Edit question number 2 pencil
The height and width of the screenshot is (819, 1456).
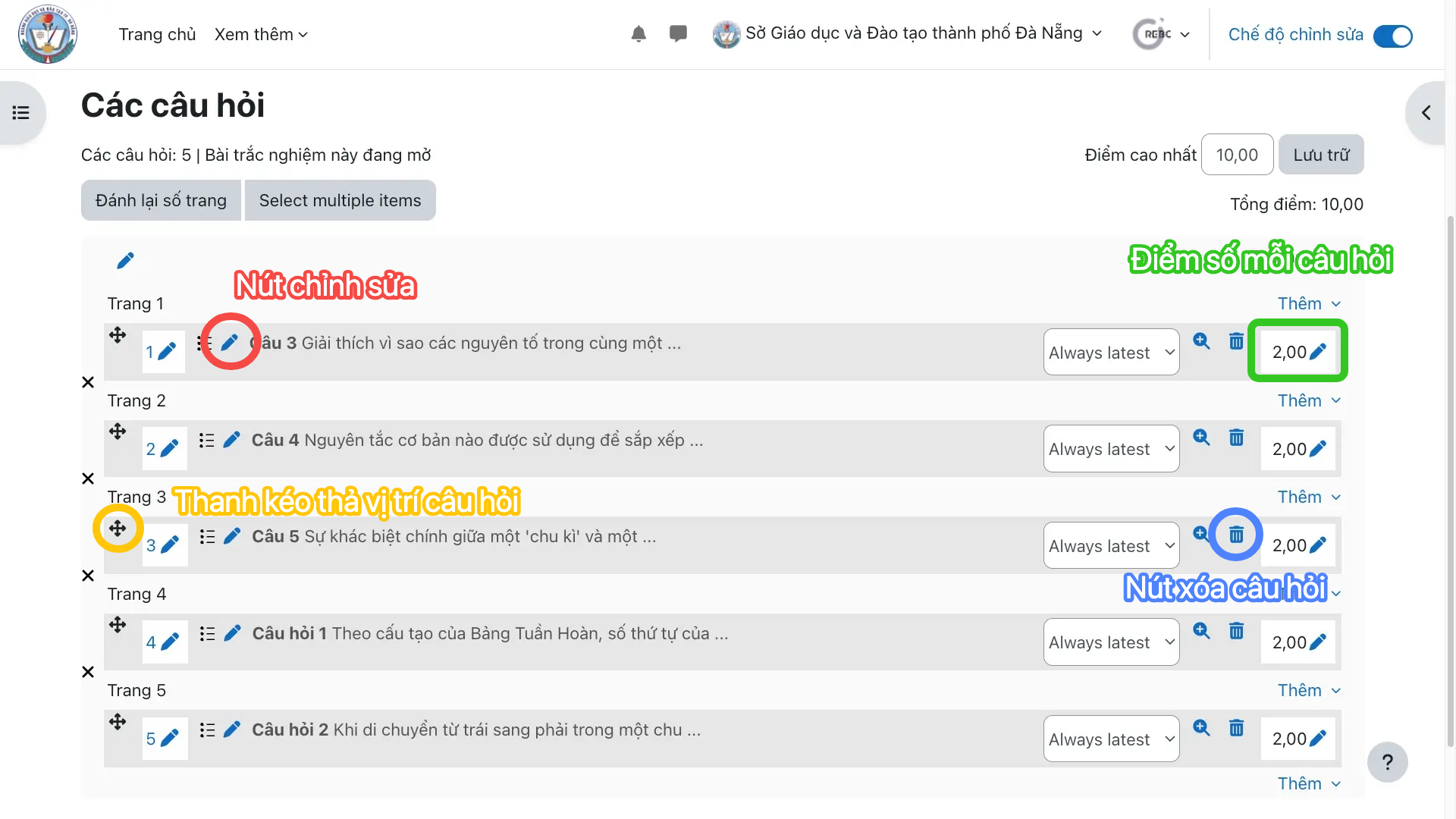pyautogui.click(x=169, y=449)
